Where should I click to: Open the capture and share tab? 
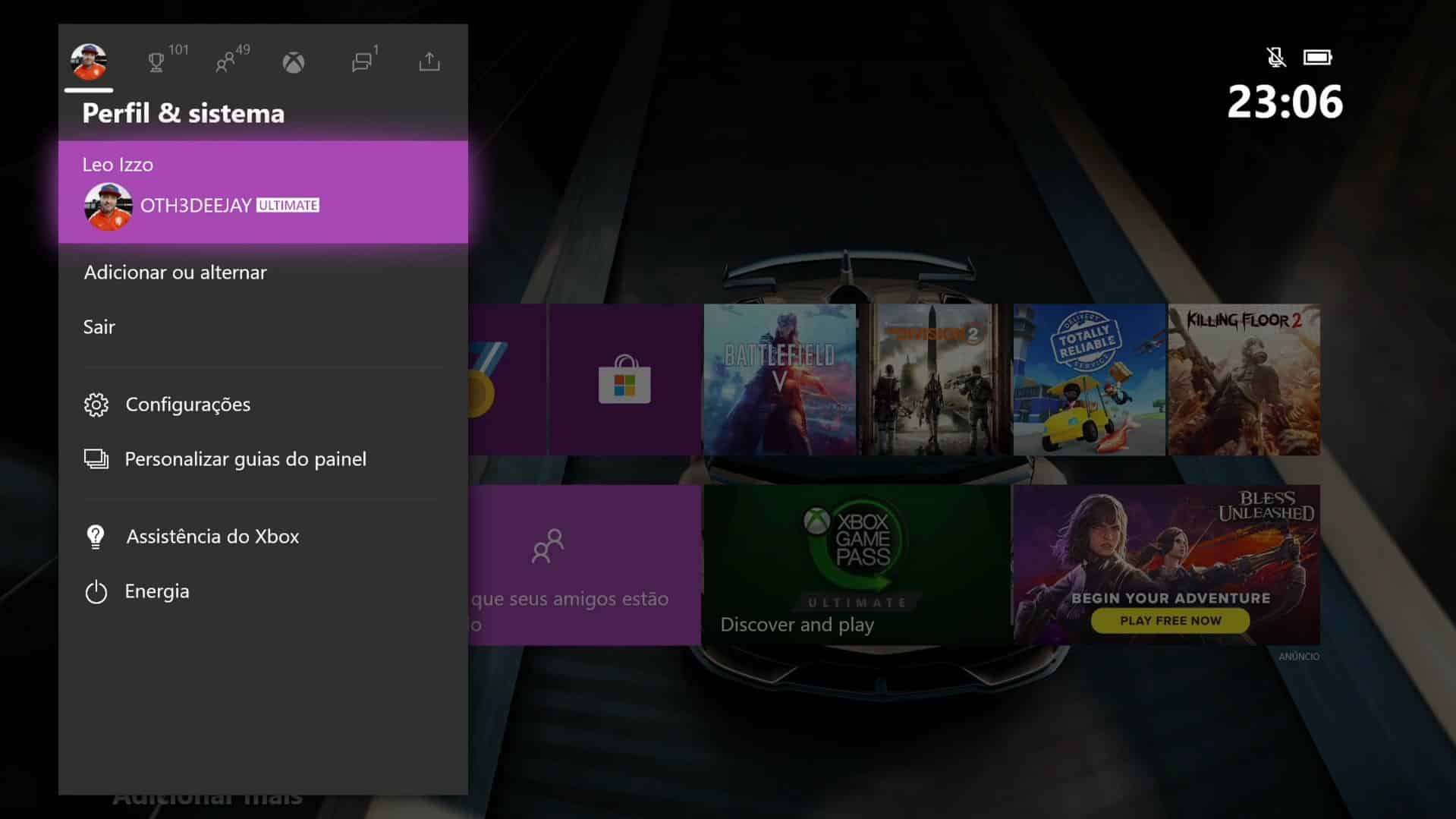pos(429,61)
